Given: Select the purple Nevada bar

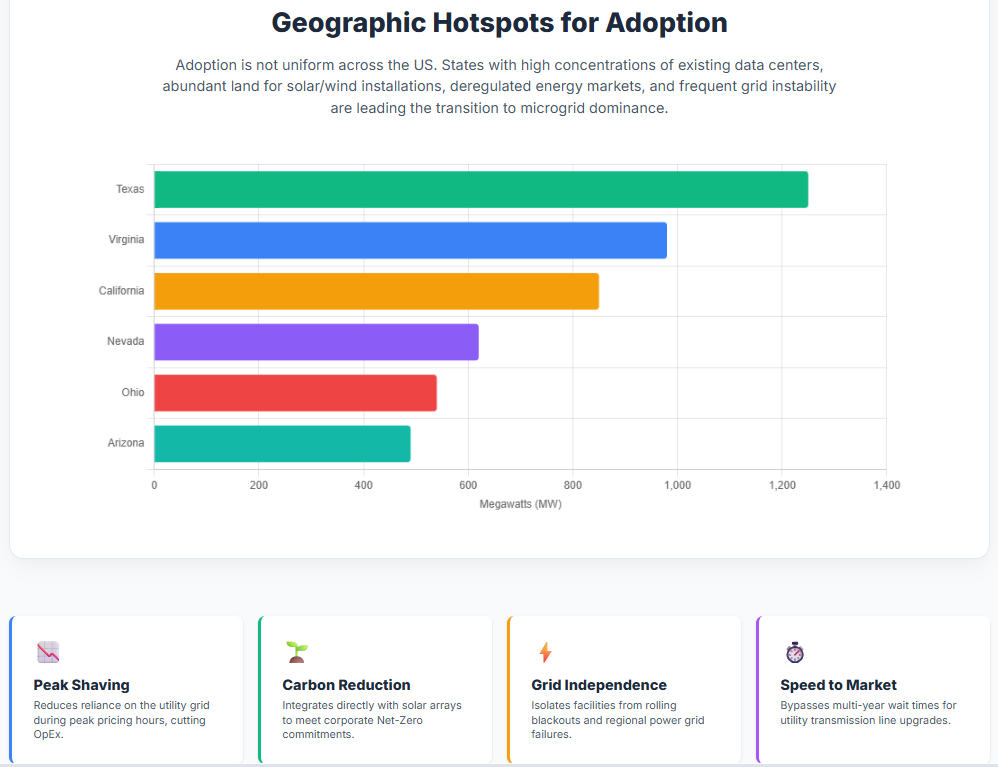Looking at the screenshot, I should tap(316, 342).
